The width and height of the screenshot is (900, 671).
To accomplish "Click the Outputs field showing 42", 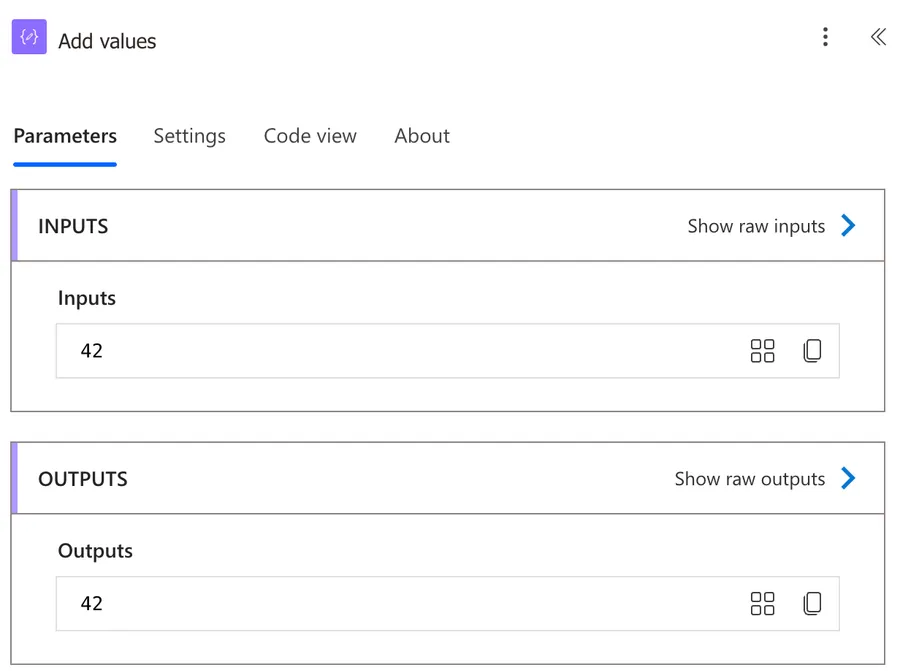I will point(400,604).
